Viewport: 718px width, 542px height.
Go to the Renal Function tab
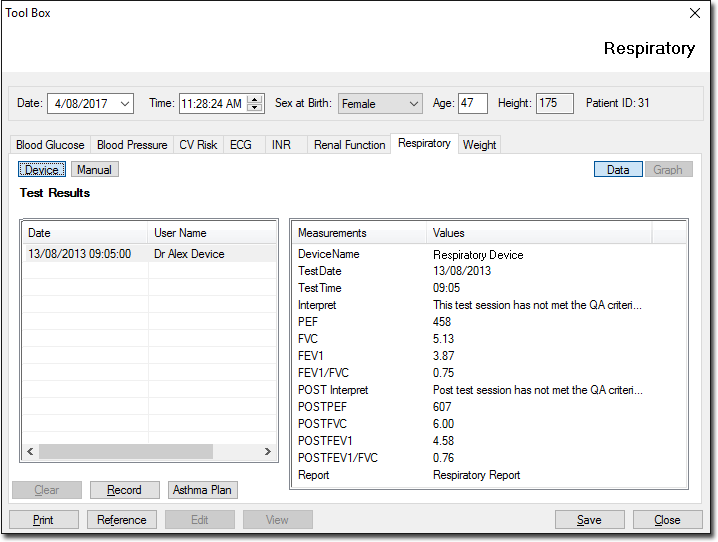(349, 145)
